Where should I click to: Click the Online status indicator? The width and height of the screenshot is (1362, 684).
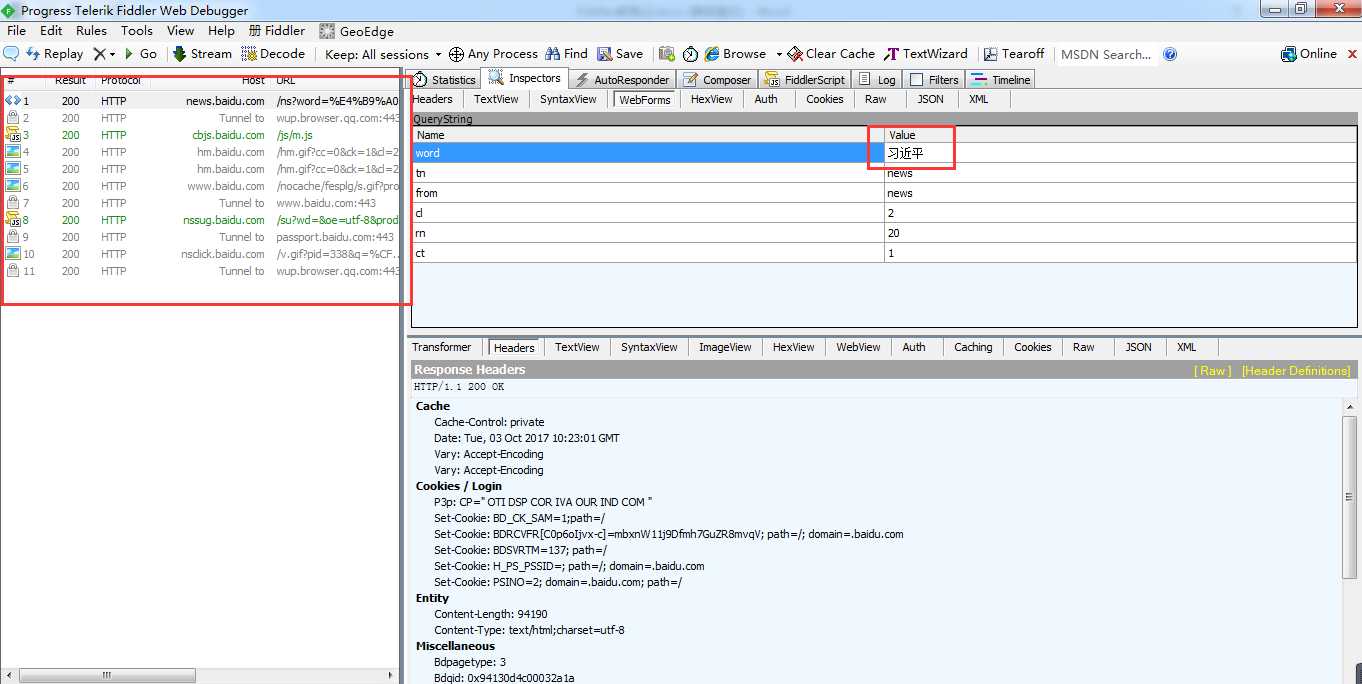(x=1309, y=54)
